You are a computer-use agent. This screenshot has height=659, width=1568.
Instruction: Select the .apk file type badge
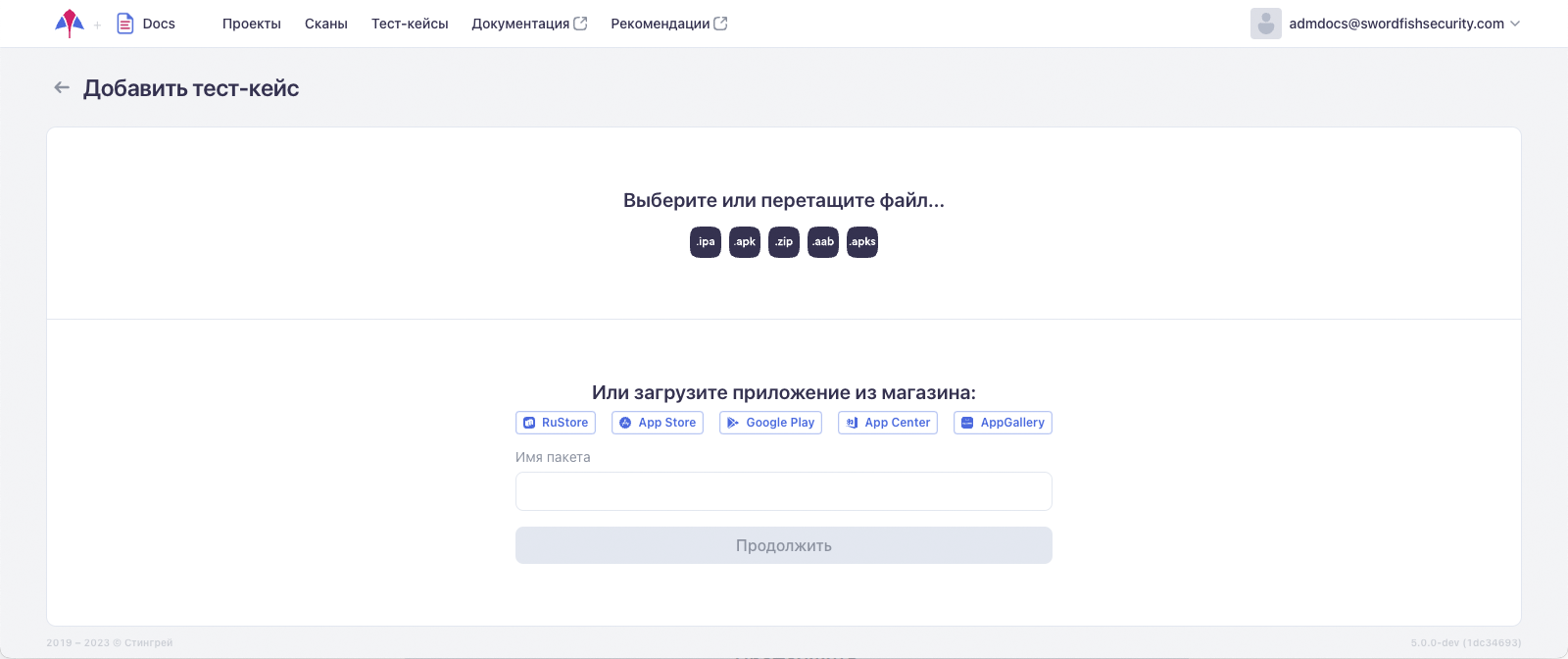pos(745,242)
